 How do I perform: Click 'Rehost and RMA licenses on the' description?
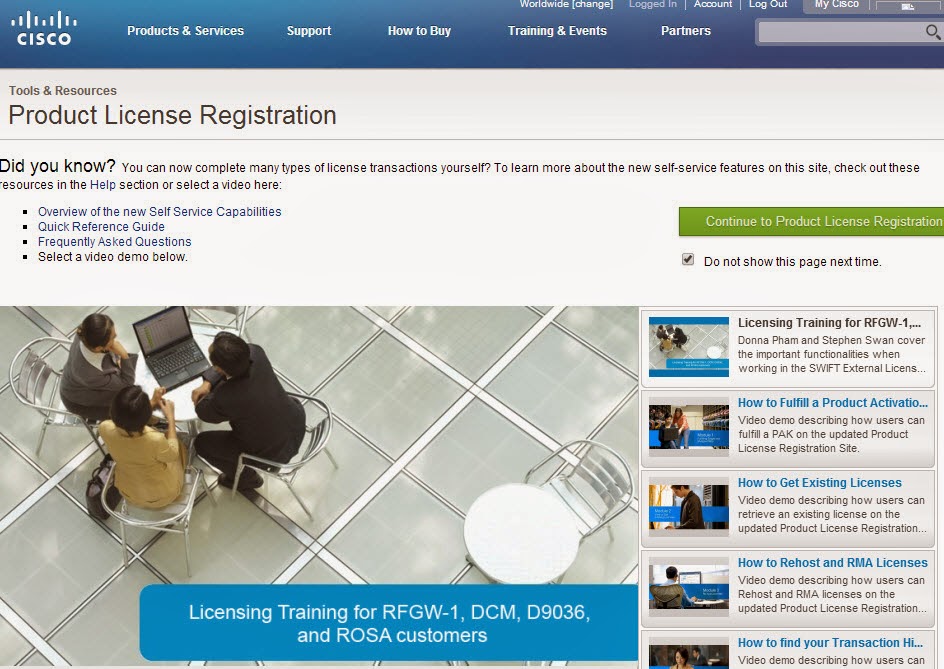click(816, 594)
